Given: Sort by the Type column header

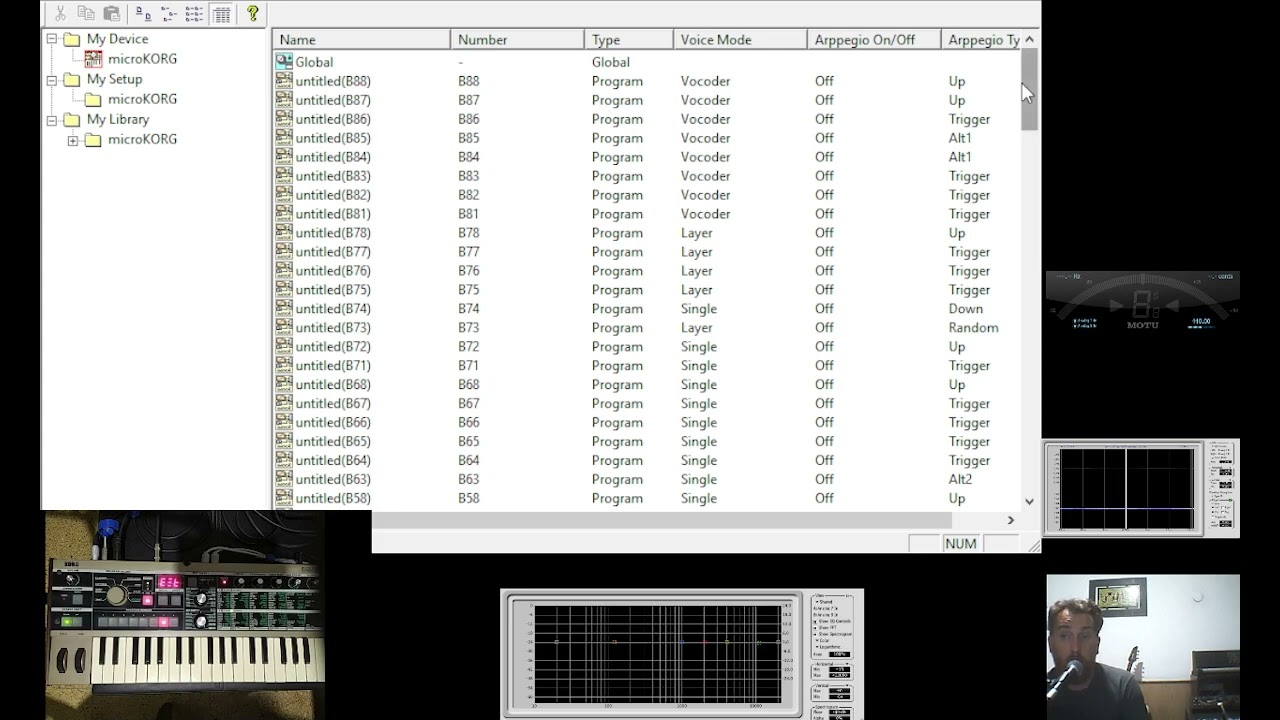Looking at the screenshot, I should (x=628, y=40).
